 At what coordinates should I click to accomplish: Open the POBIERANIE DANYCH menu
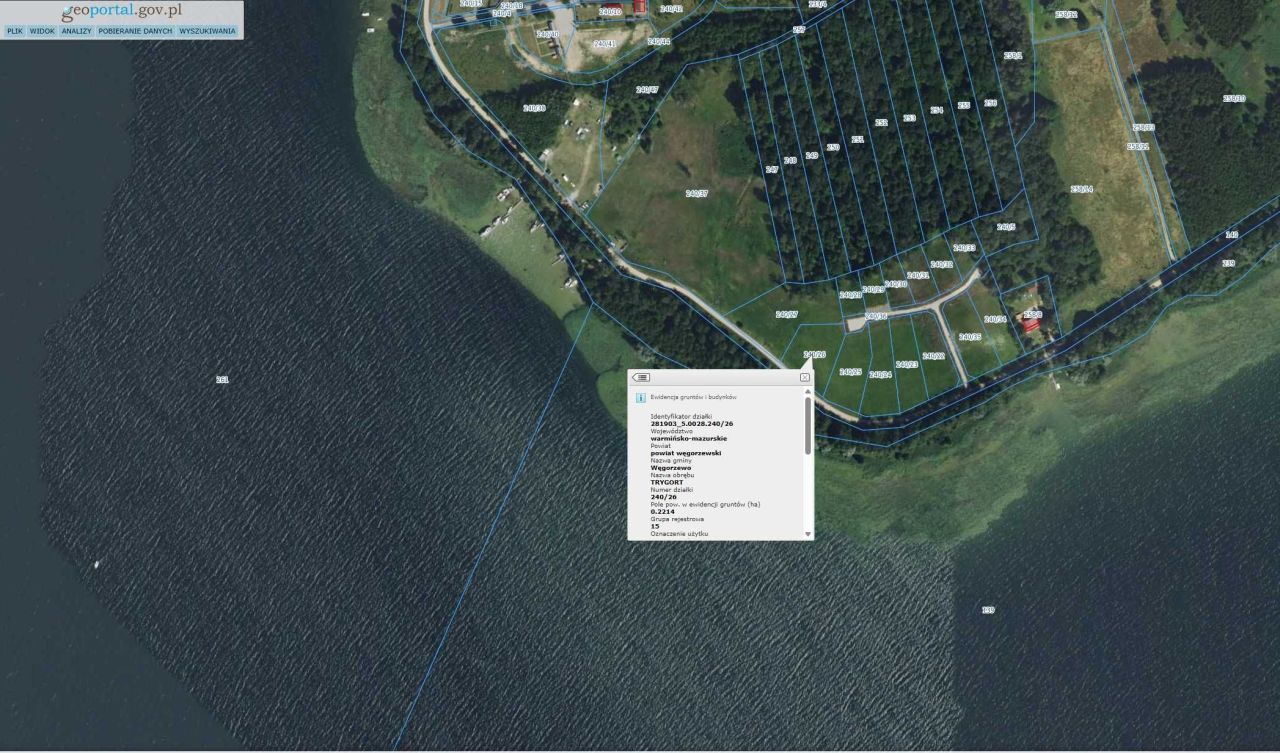tap(135, 31)
